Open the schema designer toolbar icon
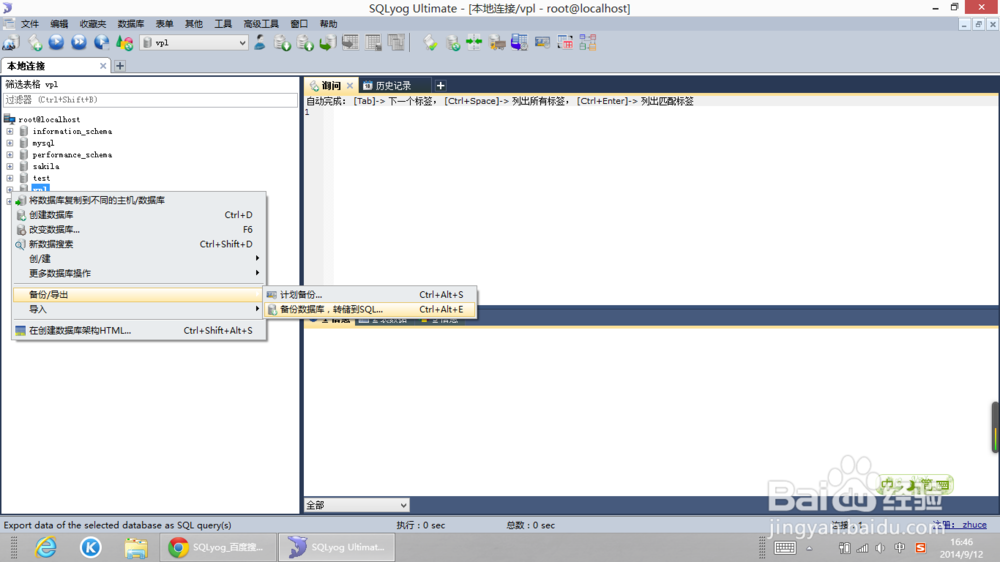Screen dimensions: 1000x562 (587, 43)
